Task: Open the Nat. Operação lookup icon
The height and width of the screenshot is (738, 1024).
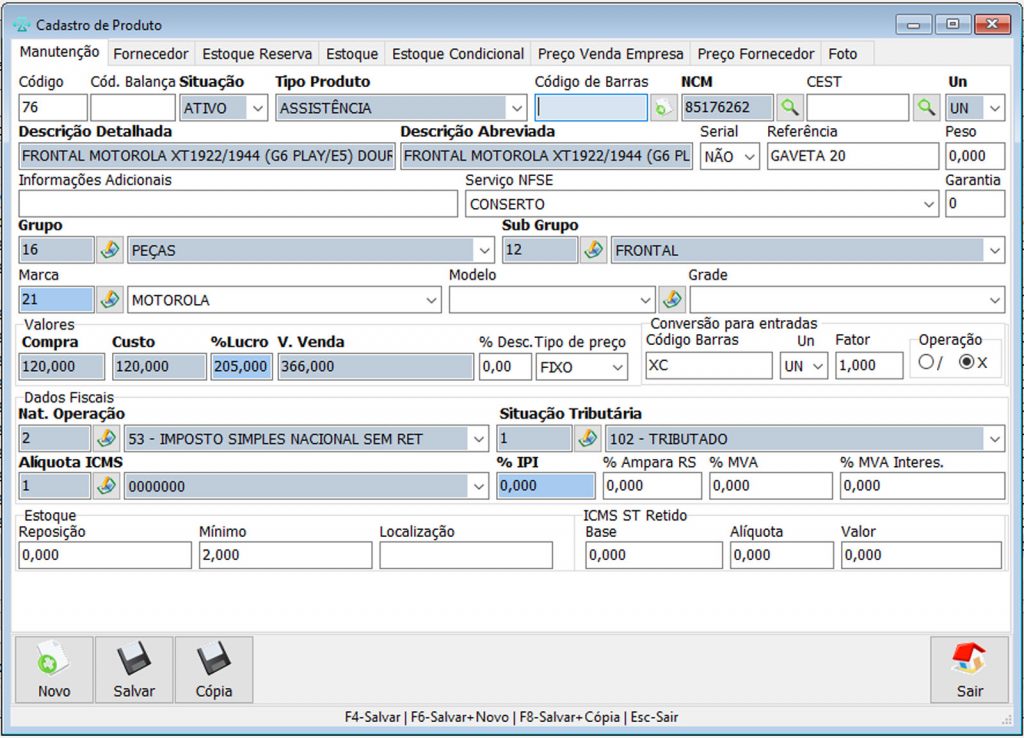Action: (107, 438)
